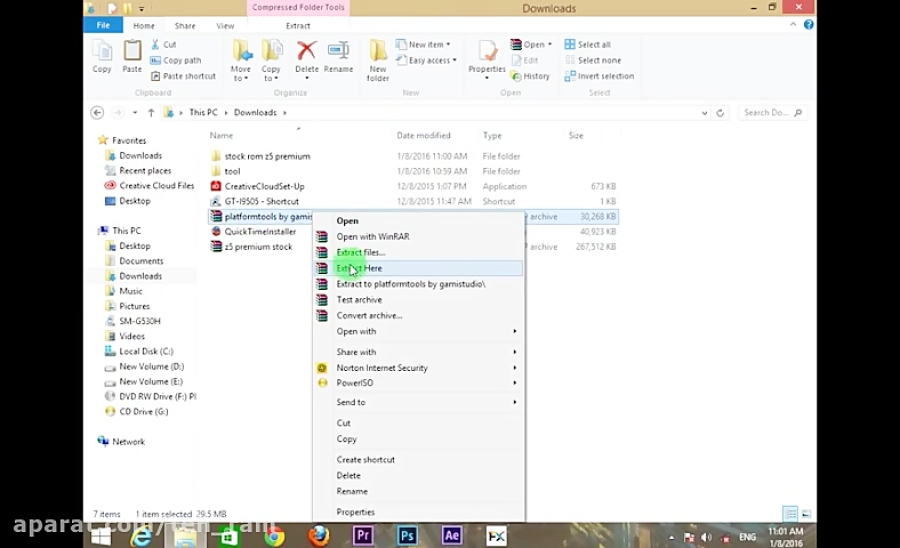Viewport: 900px width, 548px height.
Task: Click Invert selection in the ribbon
Action: [x=604, y=76]
